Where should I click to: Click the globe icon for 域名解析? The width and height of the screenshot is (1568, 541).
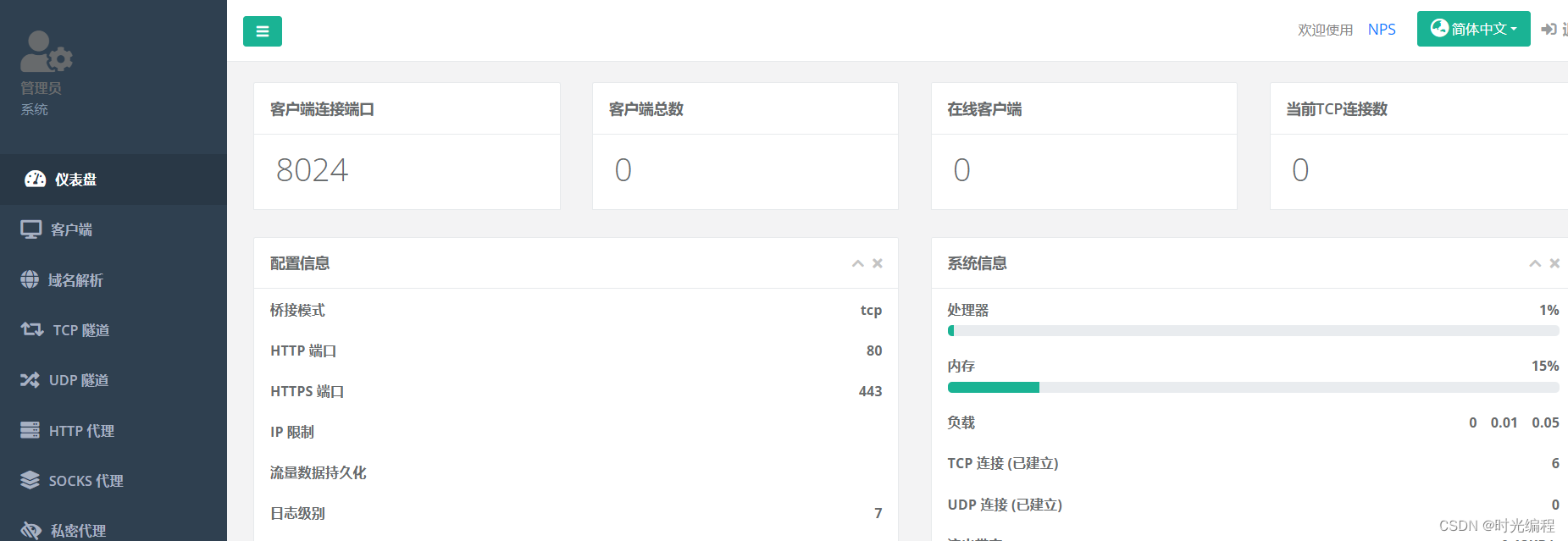[x=30, y=279]
